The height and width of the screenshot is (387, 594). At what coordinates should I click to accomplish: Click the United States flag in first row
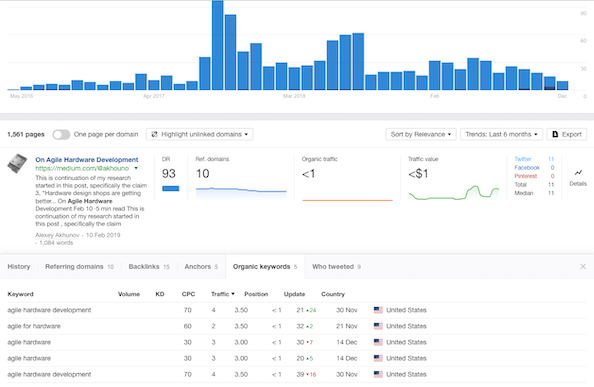click(x=378, y=310)
